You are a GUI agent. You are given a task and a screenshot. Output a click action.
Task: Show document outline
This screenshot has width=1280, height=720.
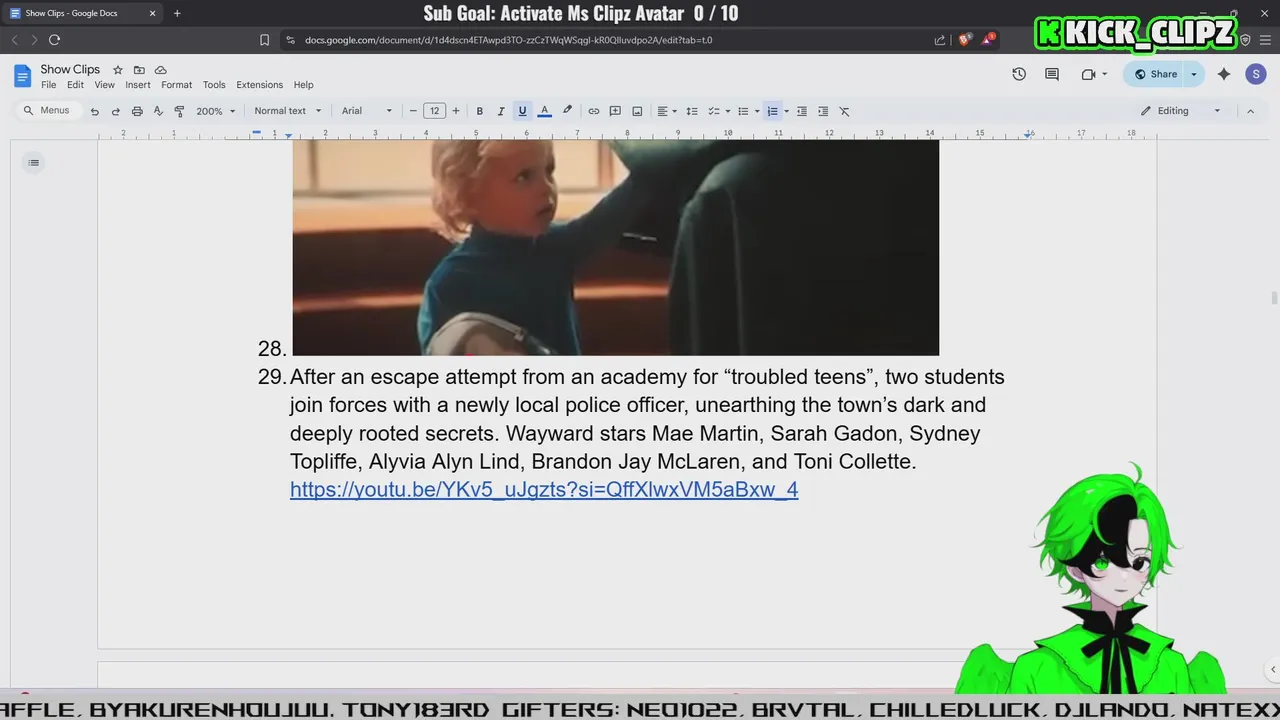pos(33,163)
